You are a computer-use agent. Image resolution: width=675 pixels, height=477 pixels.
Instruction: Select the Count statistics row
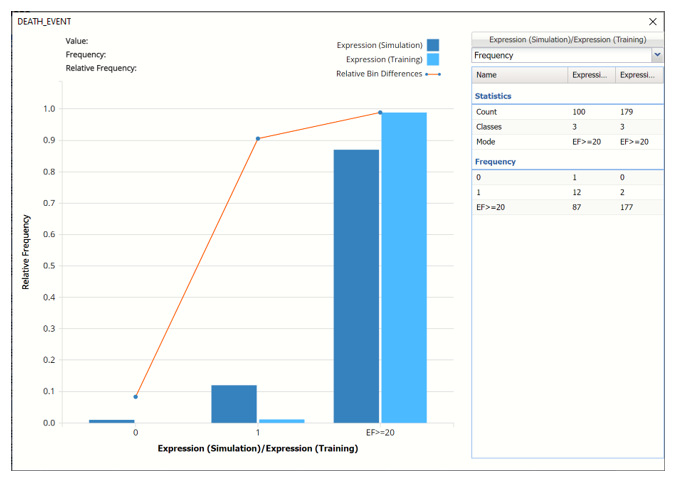tap(567, 112)
